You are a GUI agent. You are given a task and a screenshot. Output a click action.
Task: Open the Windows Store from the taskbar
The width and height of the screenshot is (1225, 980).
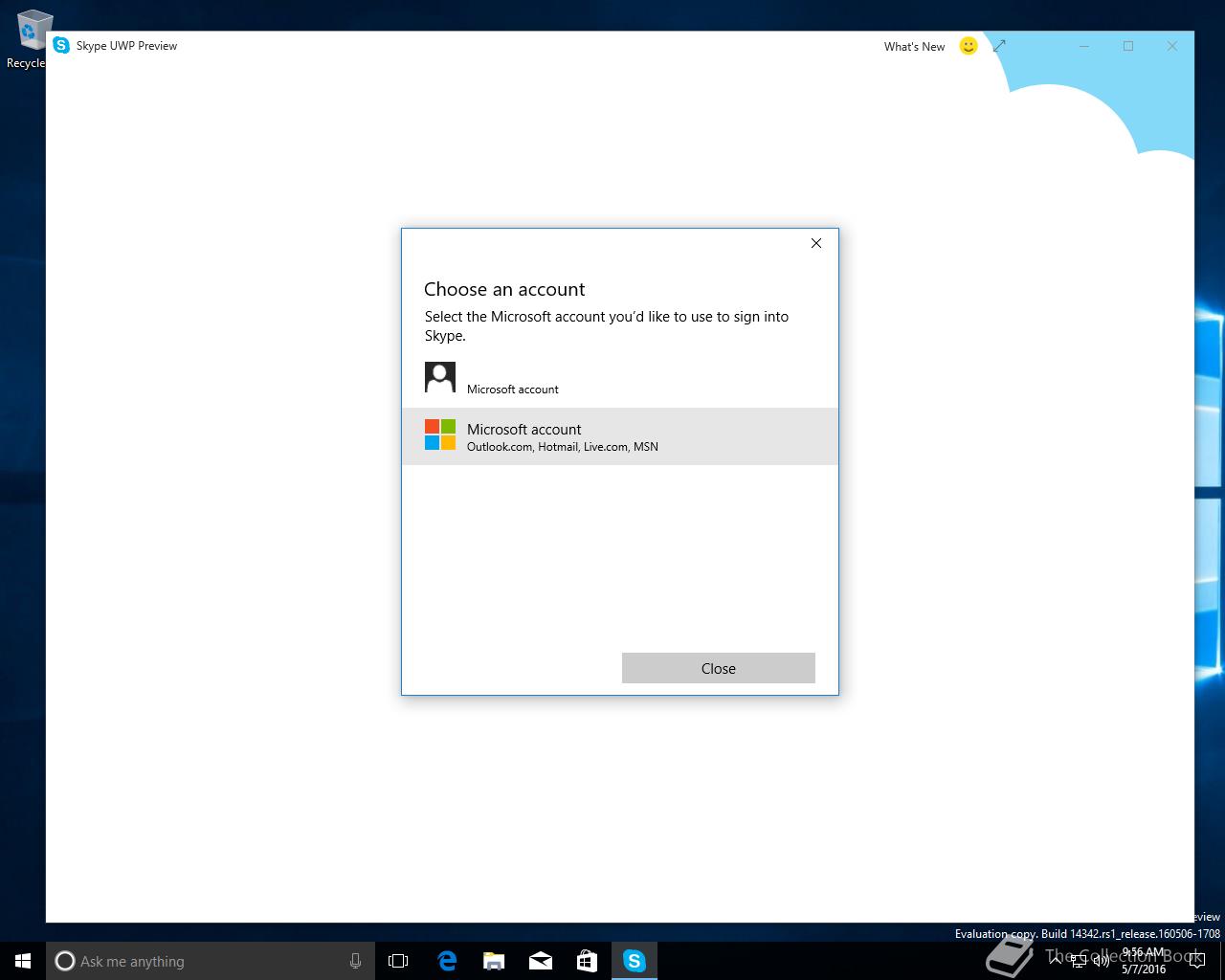point(587,961)
